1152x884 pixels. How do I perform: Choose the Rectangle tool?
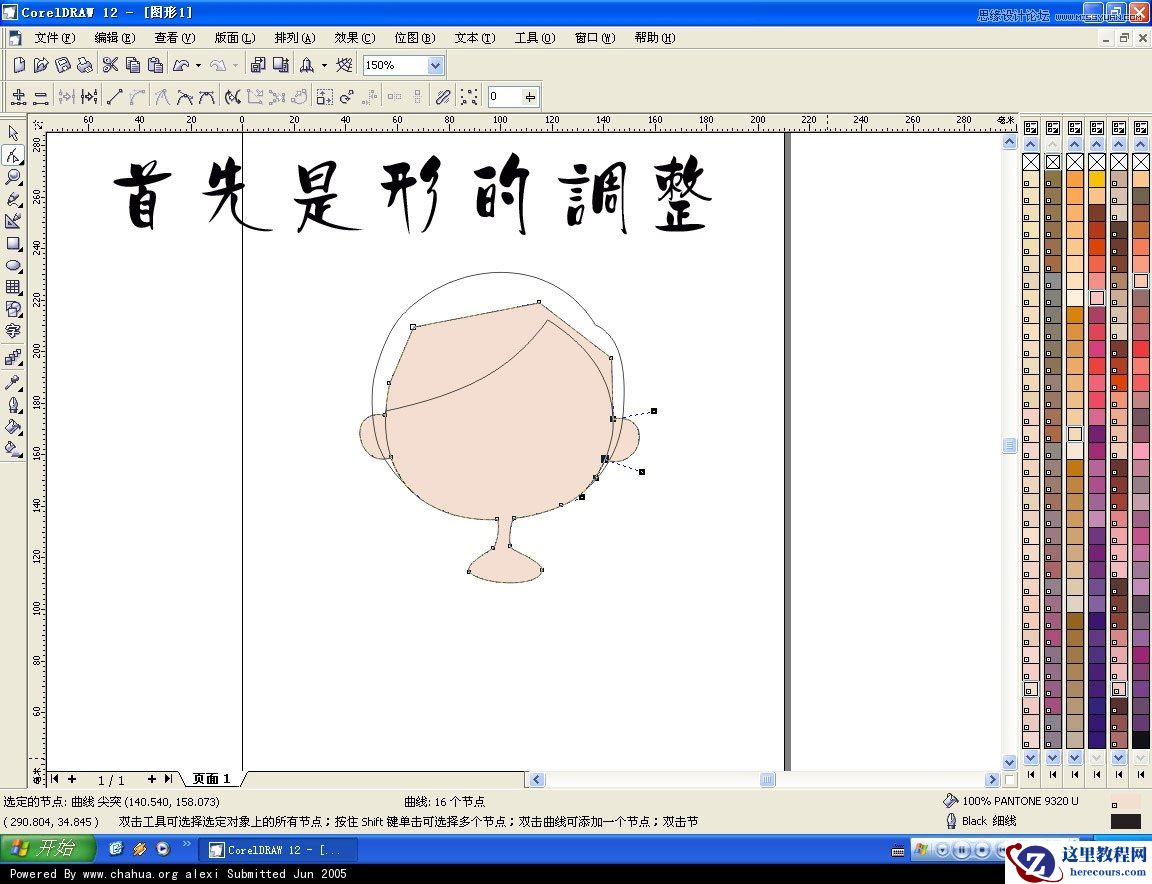(x=14, y=244)
